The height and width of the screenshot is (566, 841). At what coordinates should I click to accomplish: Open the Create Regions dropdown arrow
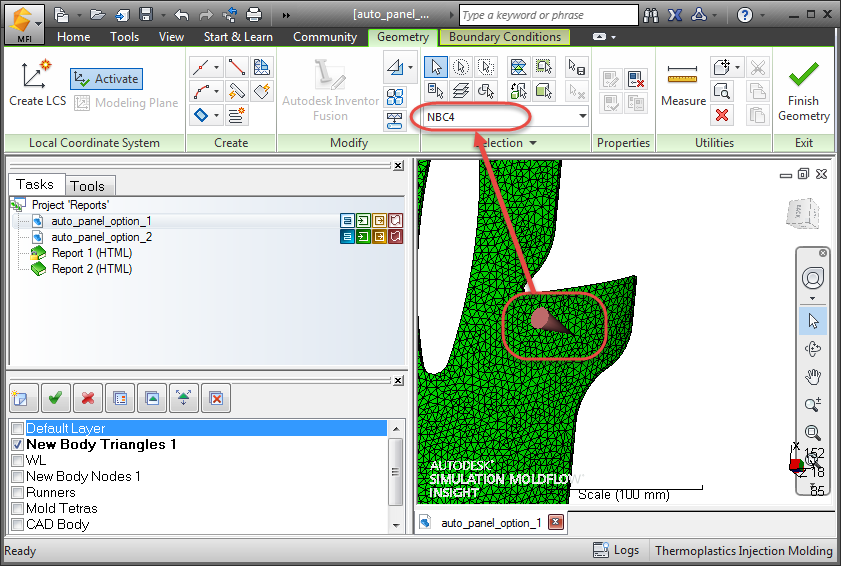click(217, 115)
